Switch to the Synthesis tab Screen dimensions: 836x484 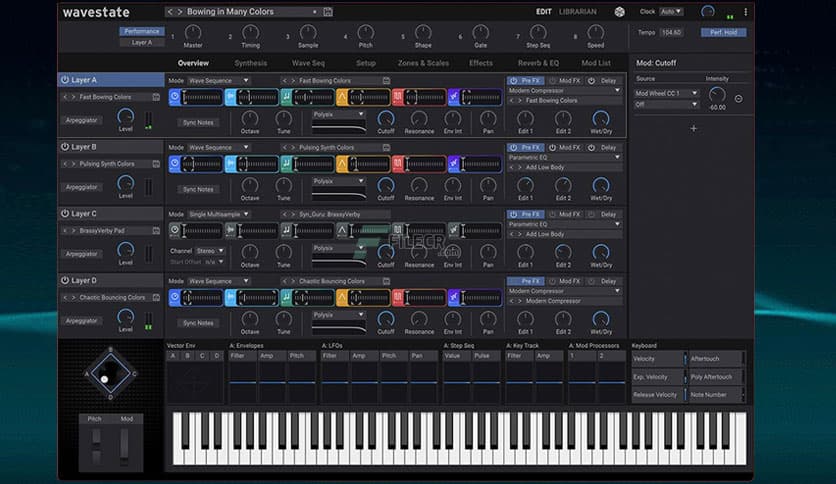[251, 63]
